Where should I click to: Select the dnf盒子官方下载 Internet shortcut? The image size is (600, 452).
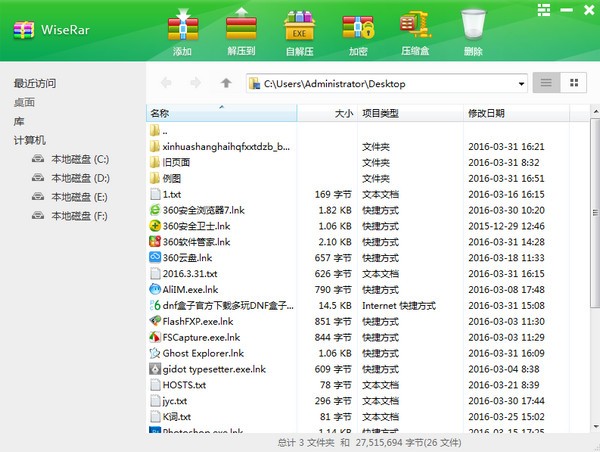(x=367, y=305)
